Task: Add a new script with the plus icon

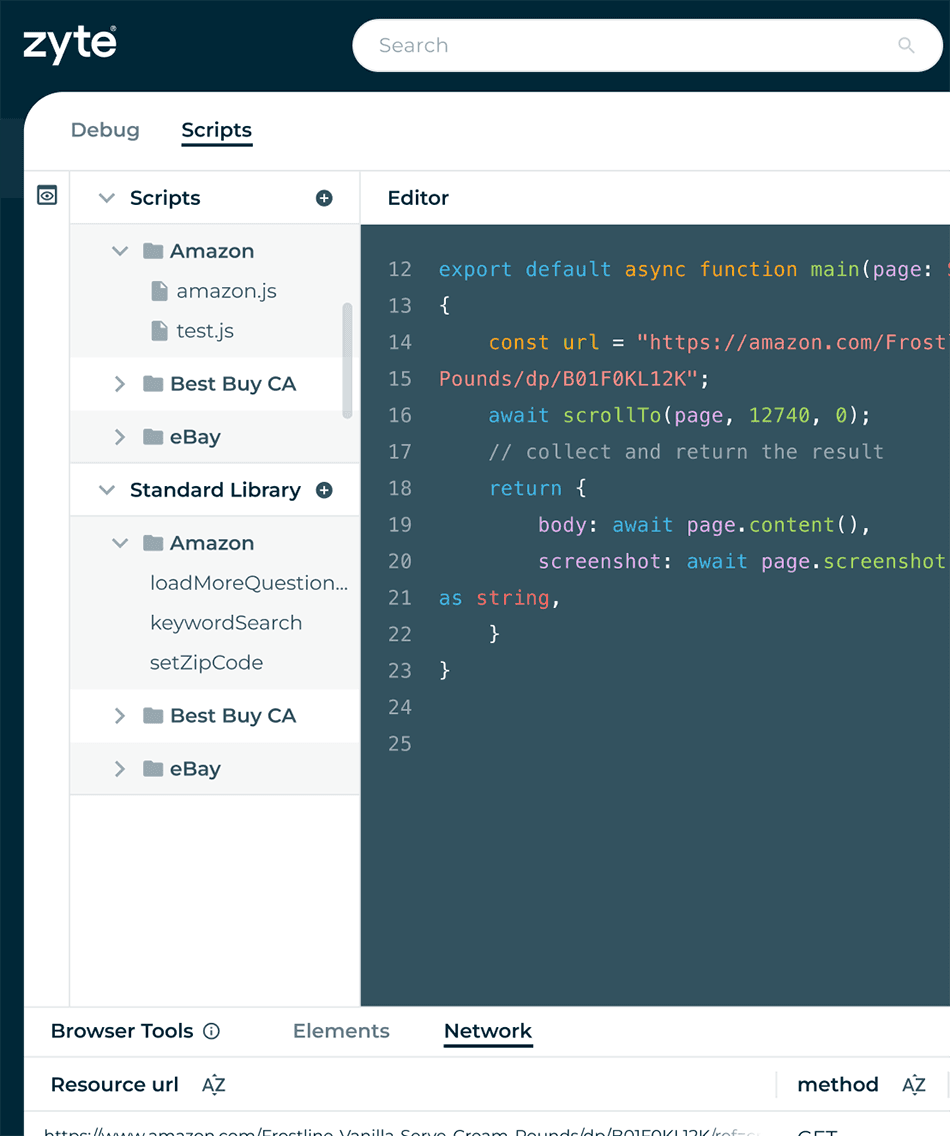Action: [x=324, y=198]
